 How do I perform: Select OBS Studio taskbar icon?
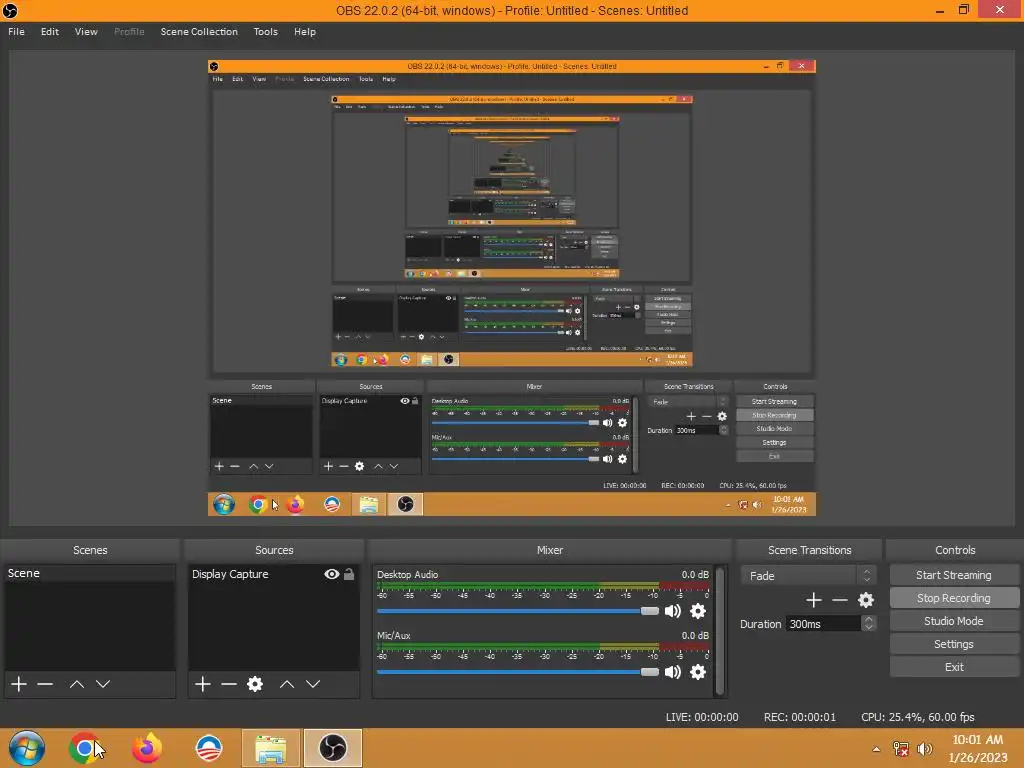(x=332, y=748)
